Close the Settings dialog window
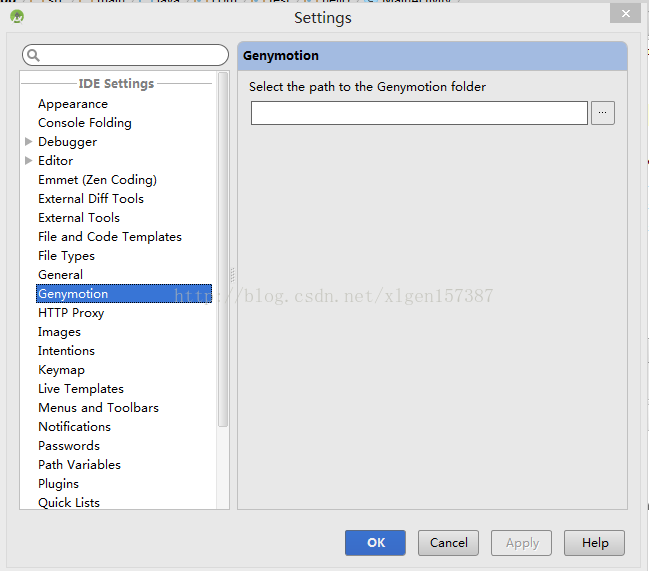 tap(625, 13)
